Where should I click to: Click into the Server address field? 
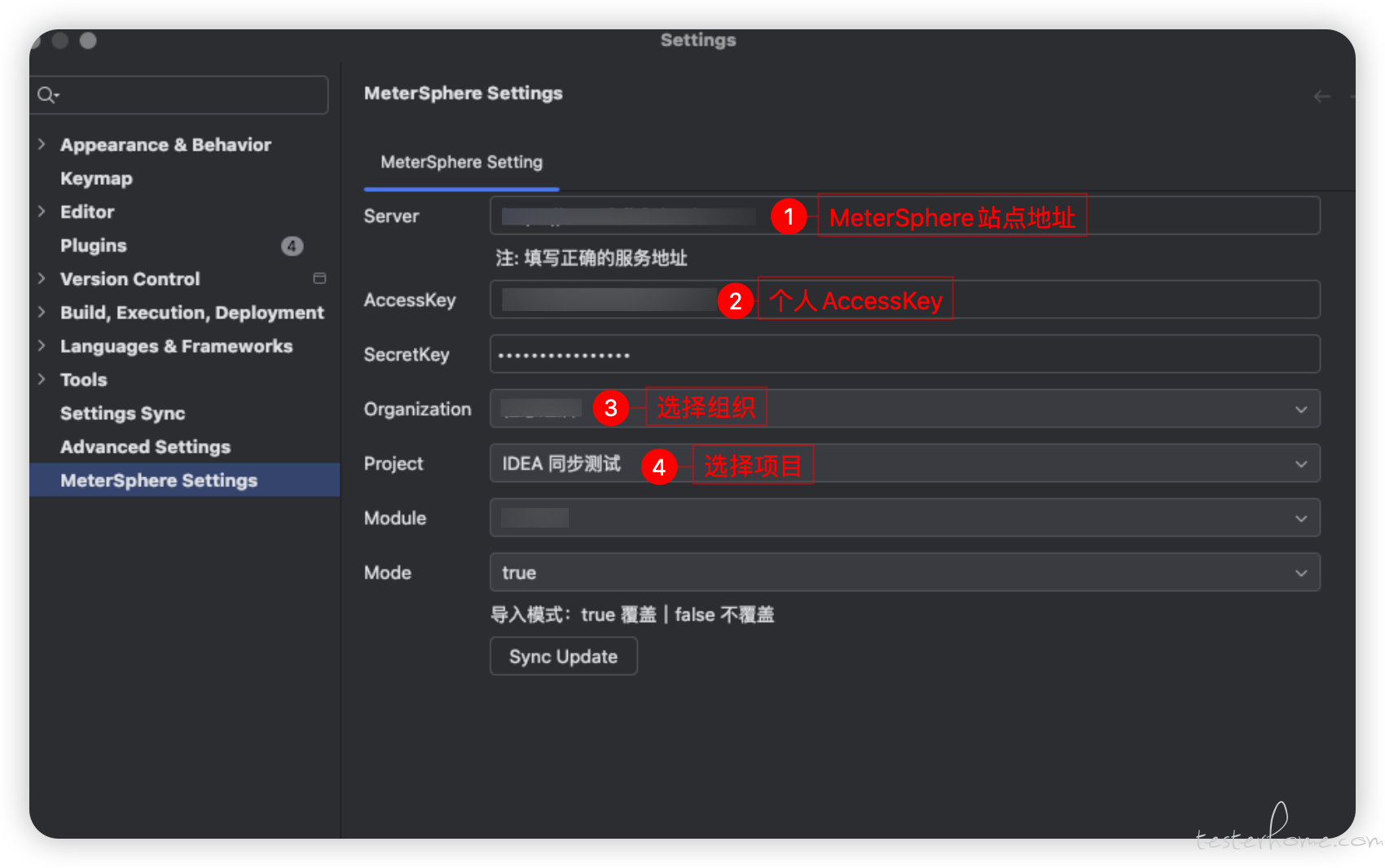click(x=904, y=216)
